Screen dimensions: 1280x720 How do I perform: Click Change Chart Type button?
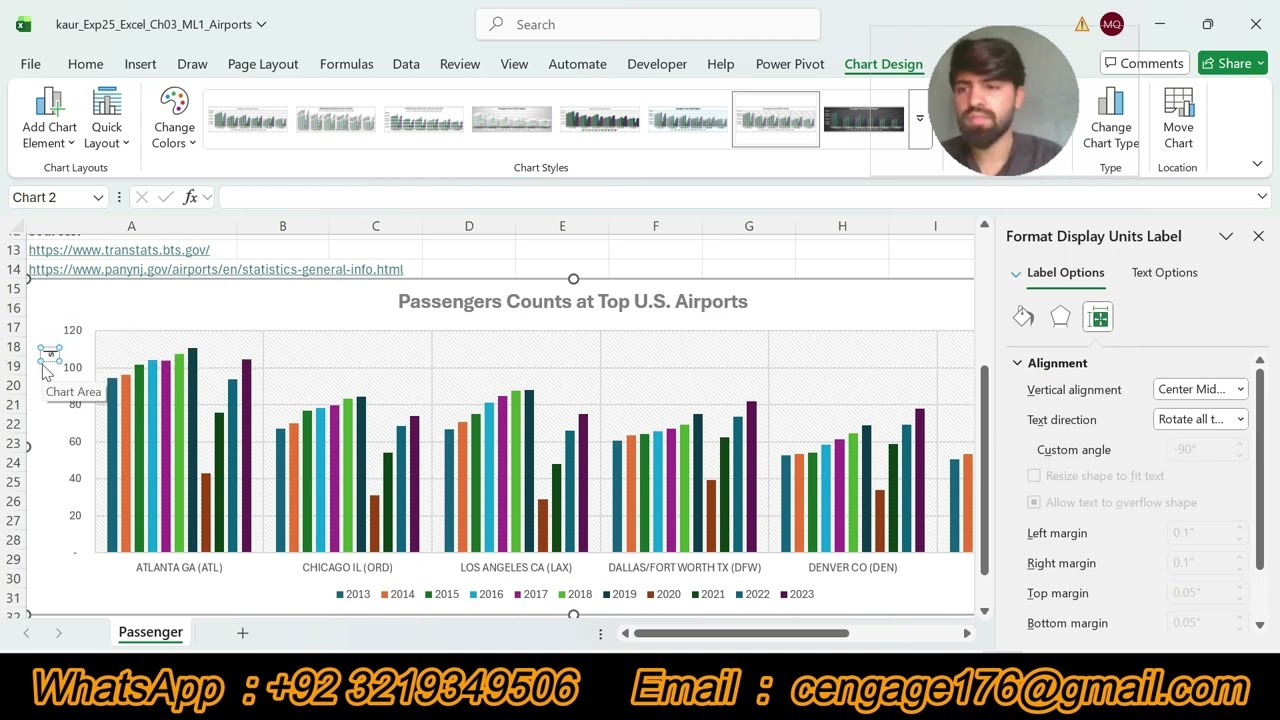1111,118
